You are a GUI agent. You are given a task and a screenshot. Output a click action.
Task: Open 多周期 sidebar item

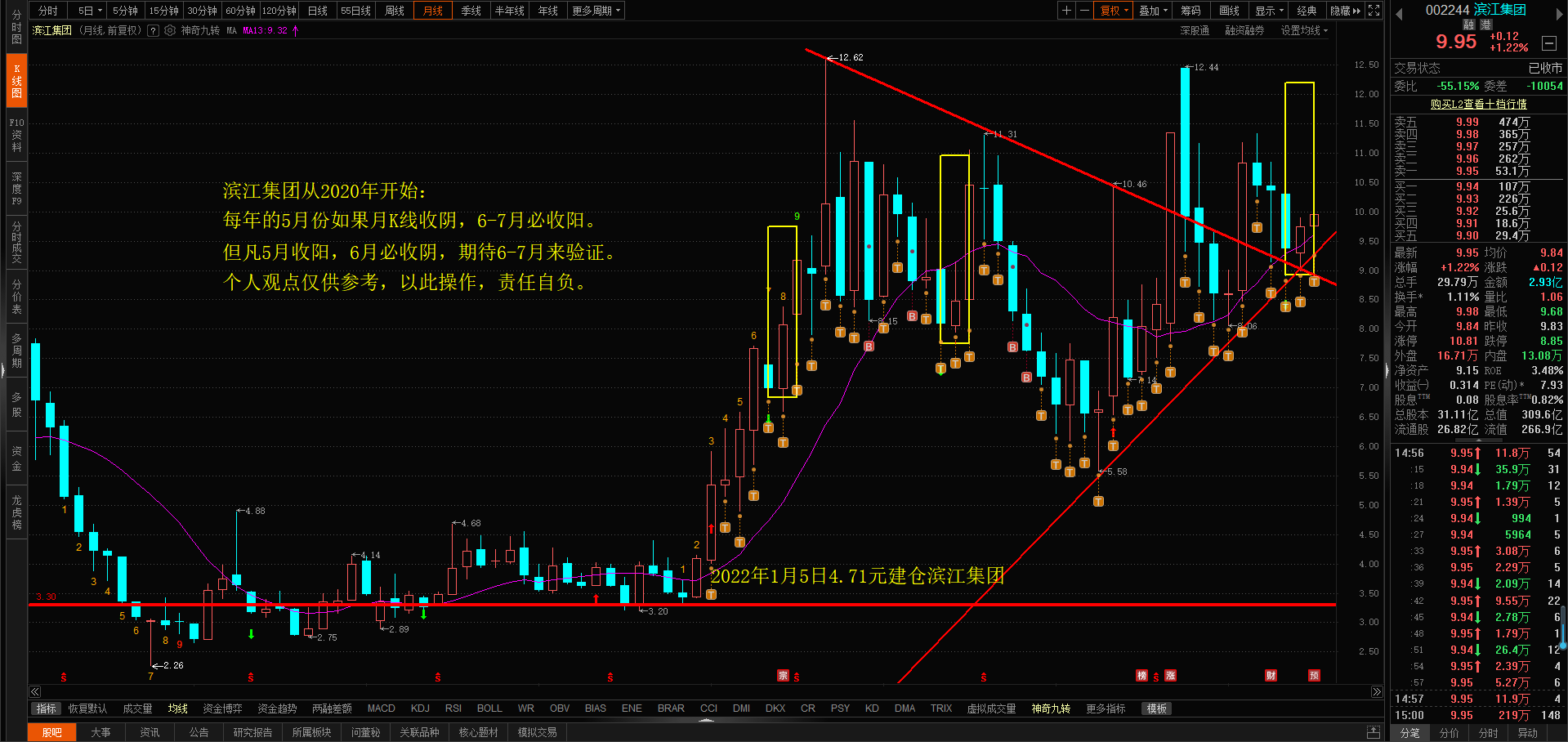[16, 350]
